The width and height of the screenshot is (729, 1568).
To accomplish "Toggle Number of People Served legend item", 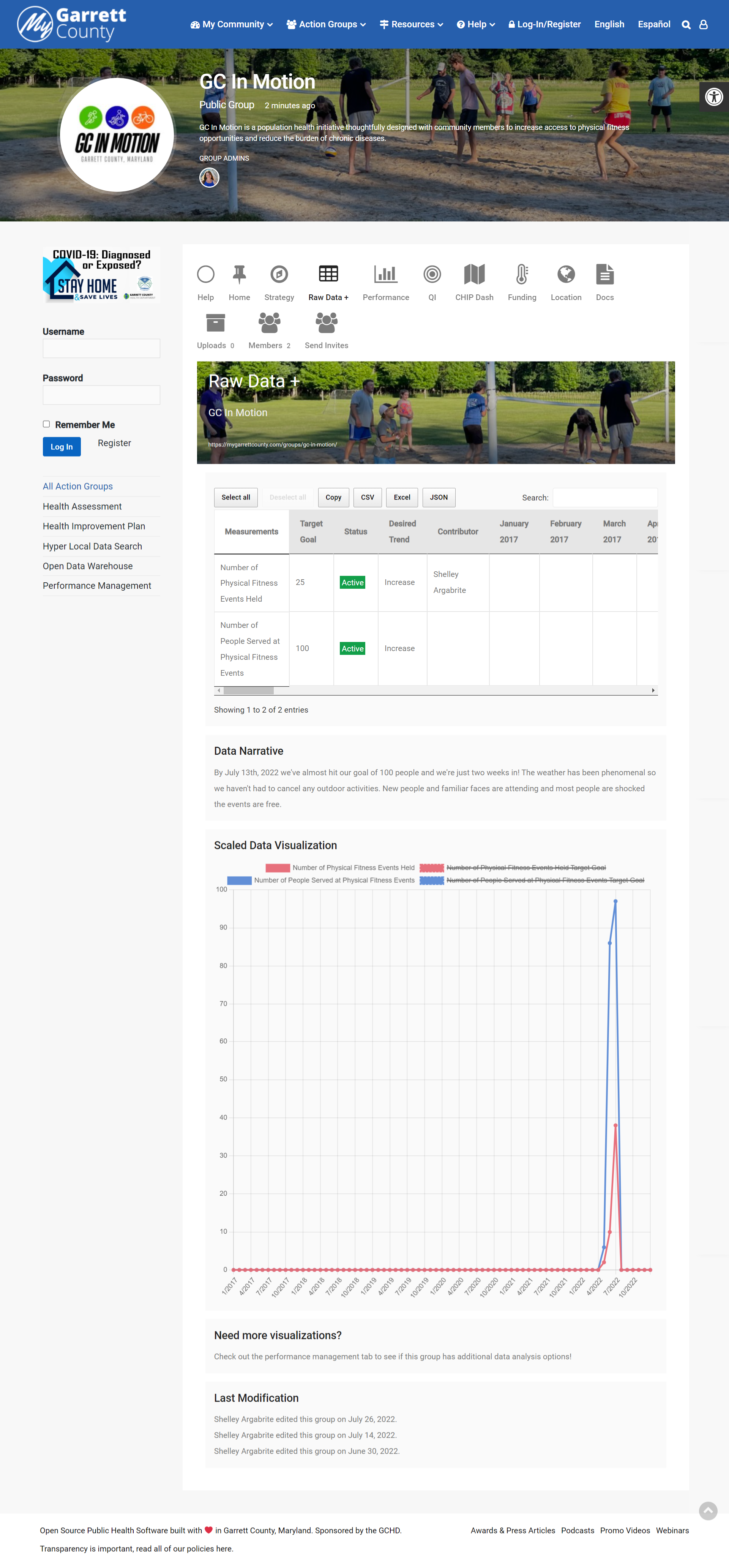I will (321, 880).
